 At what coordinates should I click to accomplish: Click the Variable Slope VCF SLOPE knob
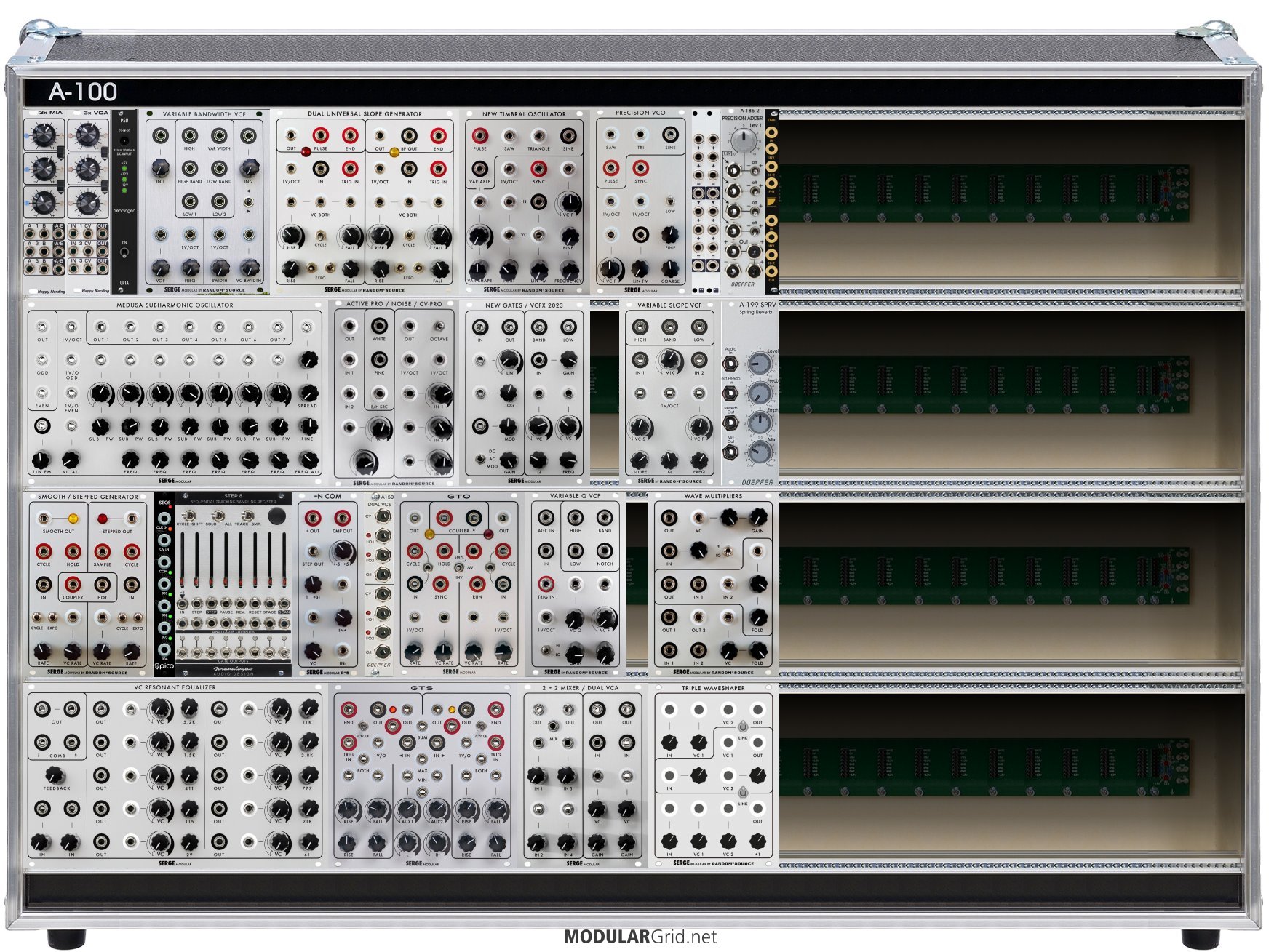640,459
